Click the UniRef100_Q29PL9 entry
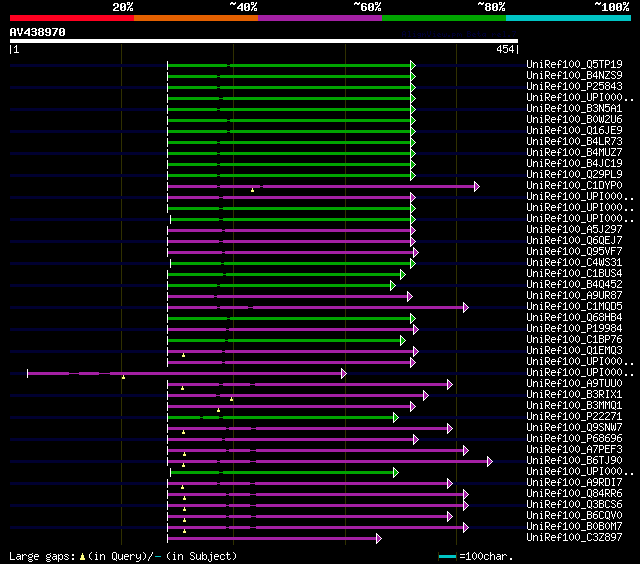The width and height of the screenshot is (640, 564). [574, 175]
